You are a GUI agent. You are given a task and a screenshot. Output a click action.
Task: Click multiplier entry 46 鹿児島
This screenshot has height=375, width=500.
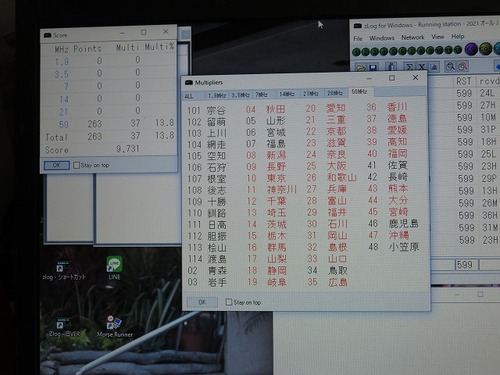pyautogui.click(x=393, y=223)
